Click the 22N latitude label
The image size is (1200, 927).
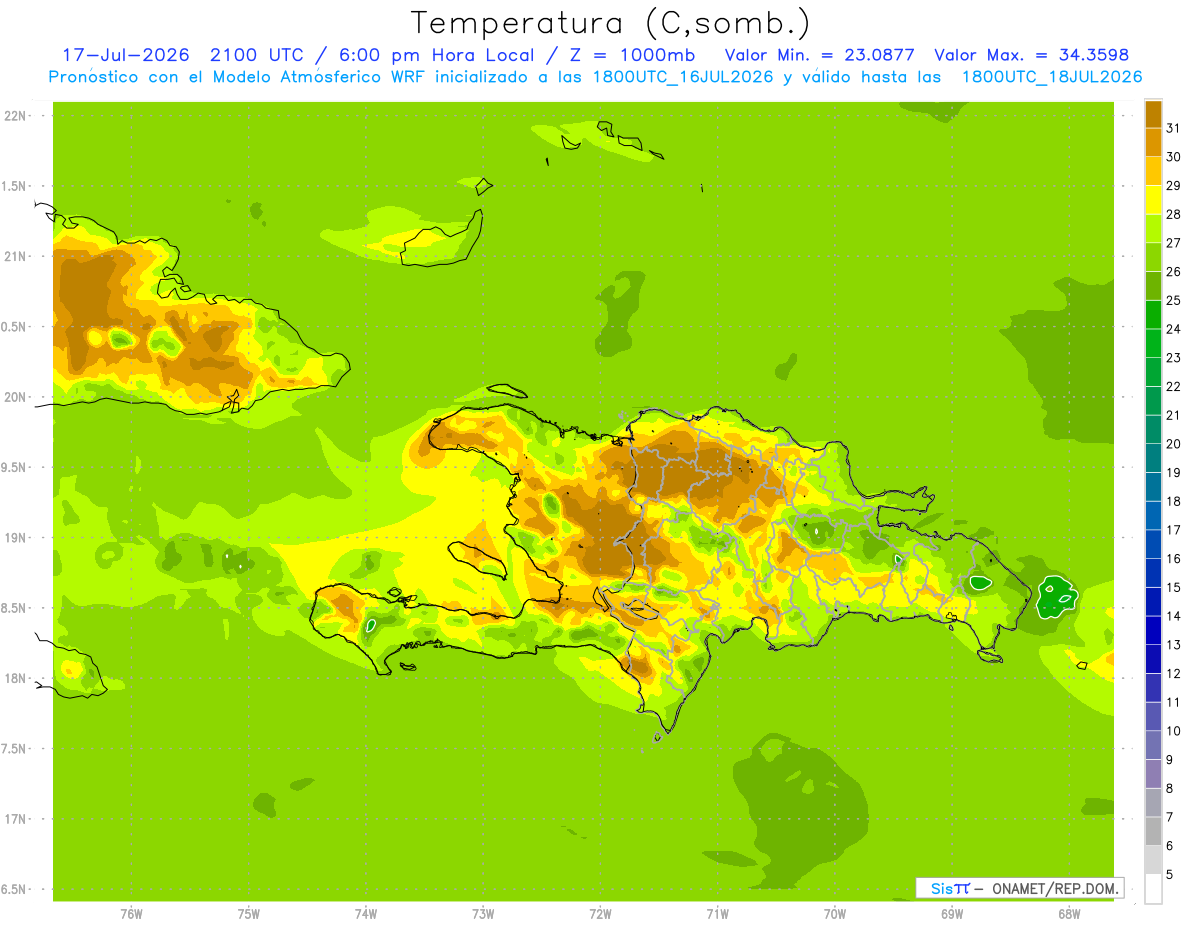coord(14,115)
